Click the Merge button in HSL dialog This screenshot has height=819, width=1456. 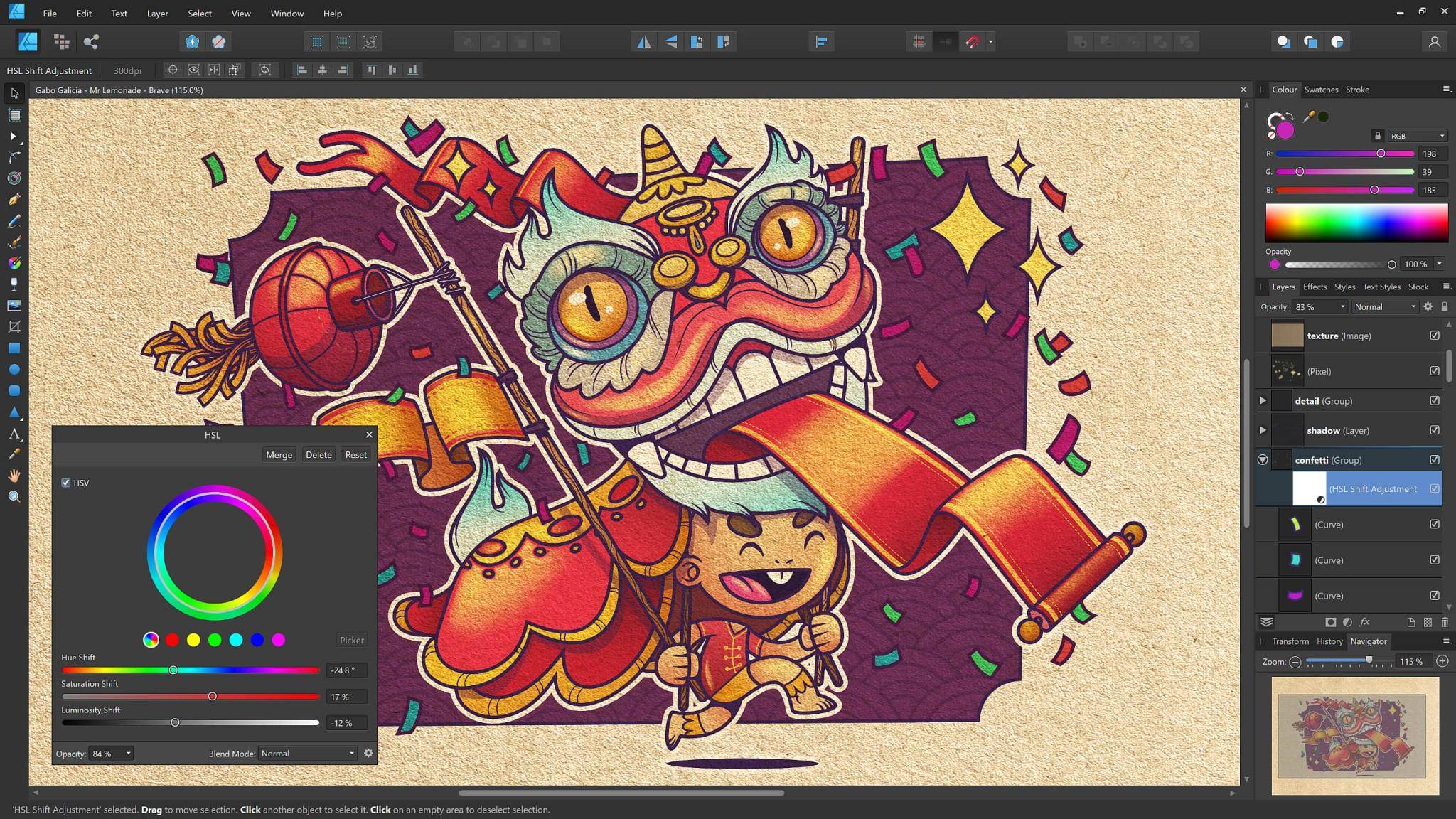pyautogui.click(x=279, y=454)
